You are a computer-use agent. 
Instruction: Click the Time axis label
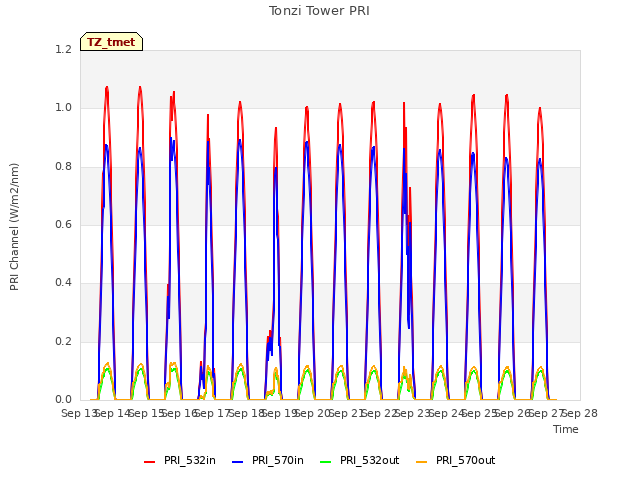point(566,429)
